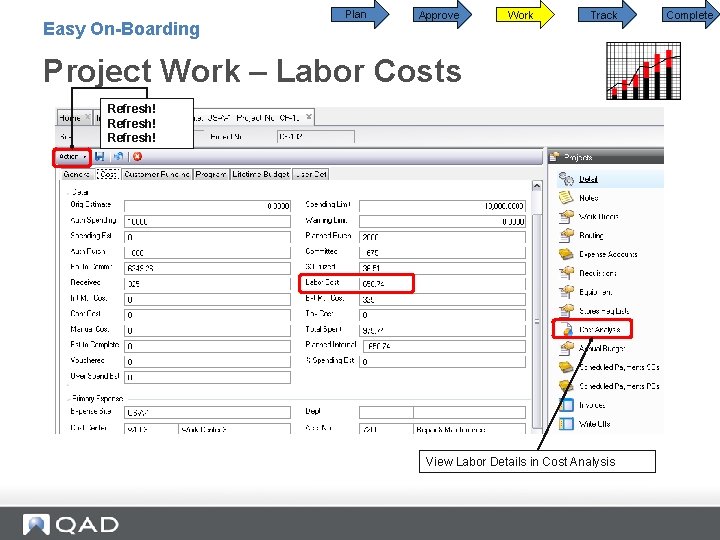Open the Notes icon in the Projects panel
Viewport: 720px width, 540px height.
point(566,198)
